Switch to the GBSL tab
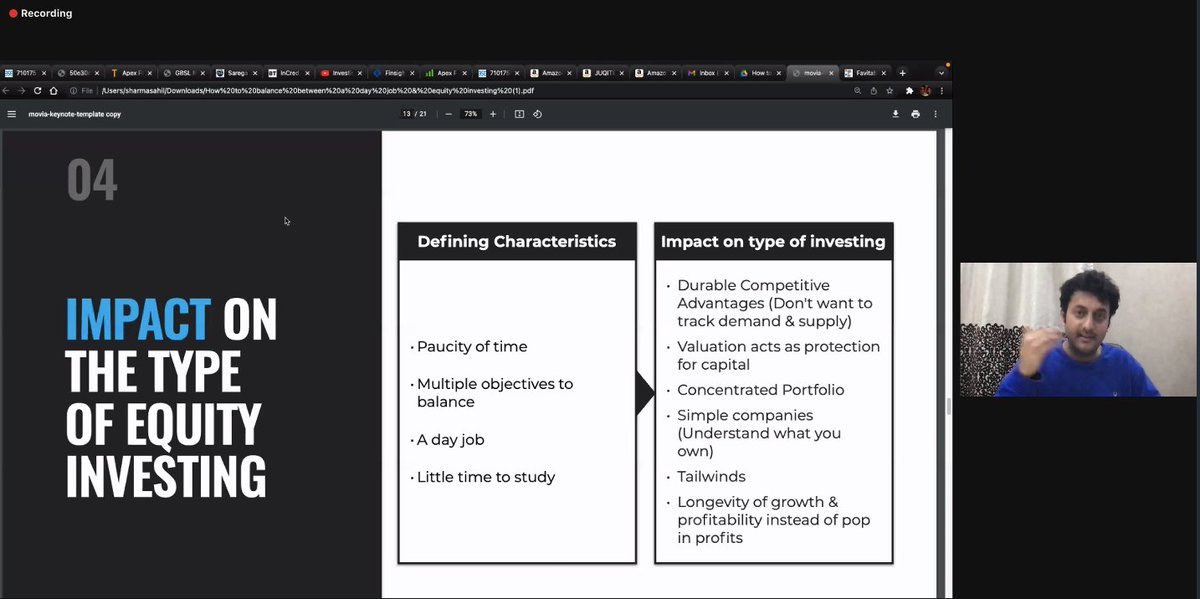This screenshot has width=1200, height=599. tap(184, 73)
